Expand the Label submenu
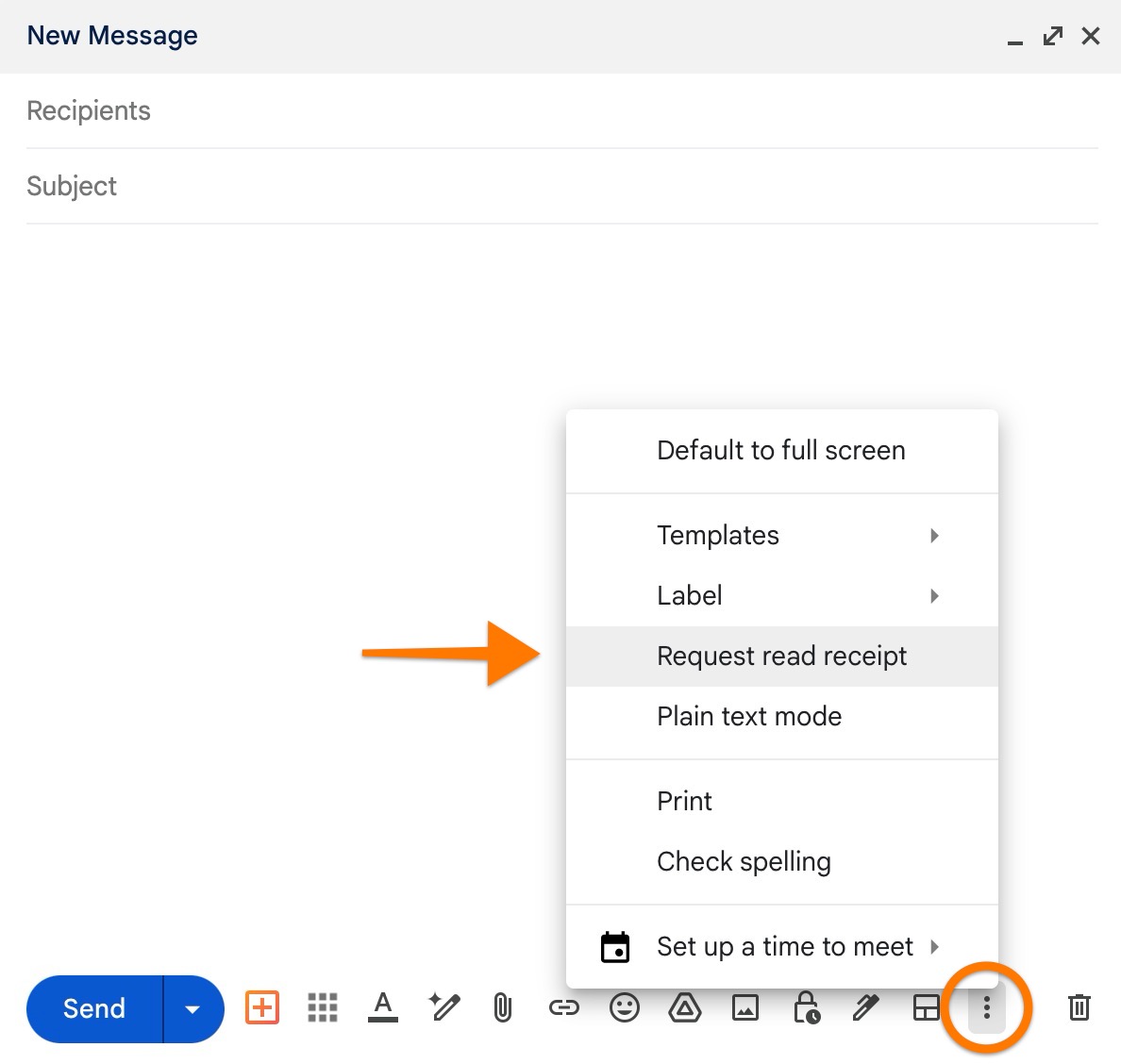 click(x=690, y=595)
